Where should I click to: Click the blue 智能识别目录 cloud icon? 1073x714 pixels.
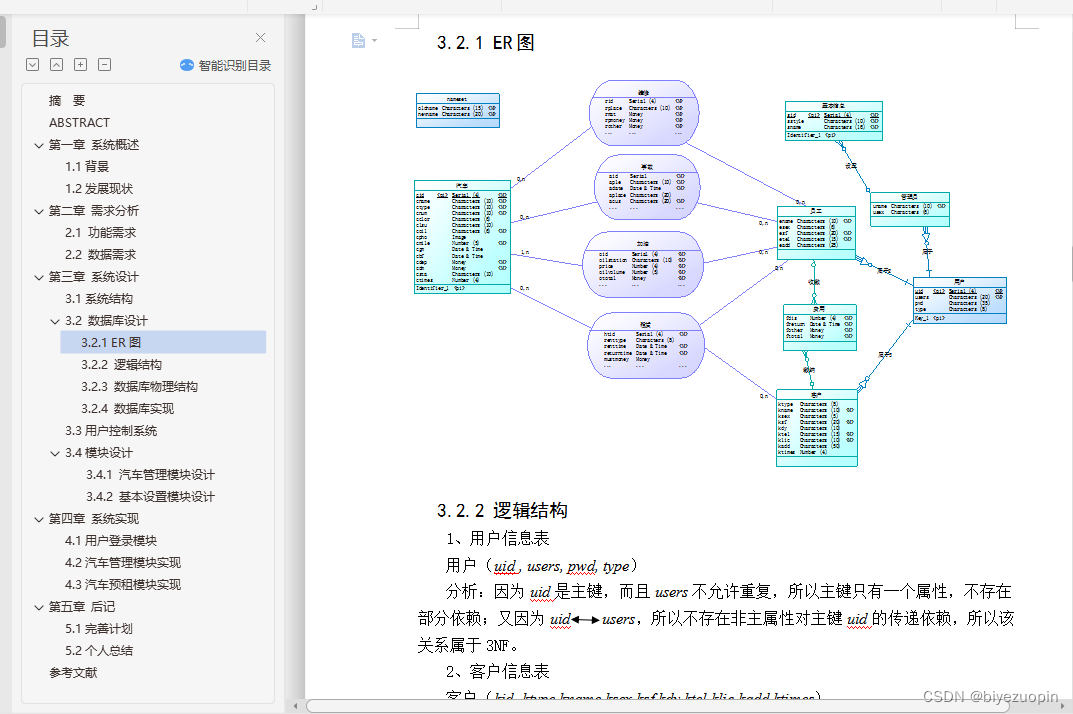click(187, 66)
